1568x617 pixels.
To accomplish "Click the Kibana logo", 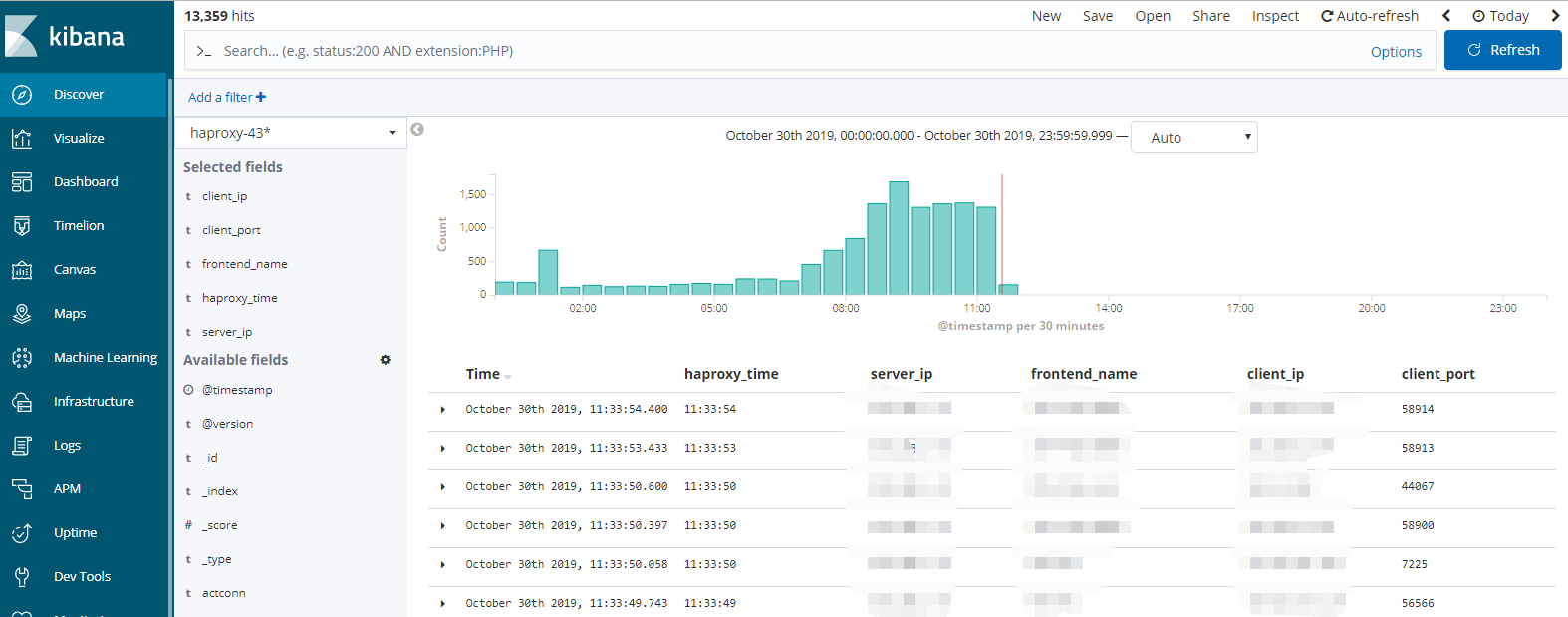I will coord(65,36).
